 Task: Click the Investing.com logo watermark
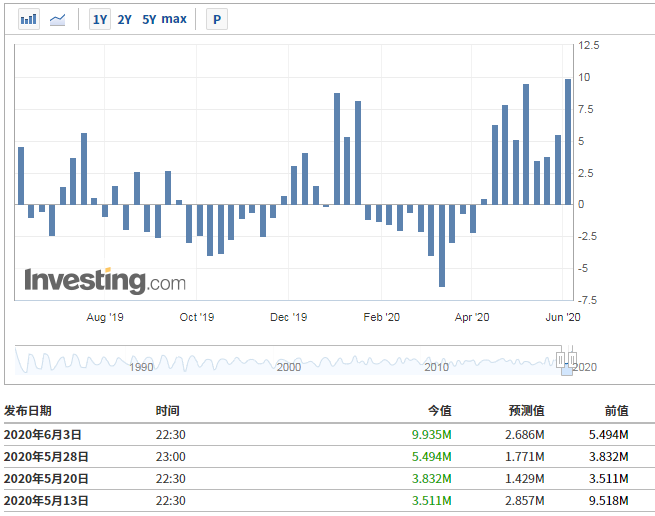click(x=105, y=280)
